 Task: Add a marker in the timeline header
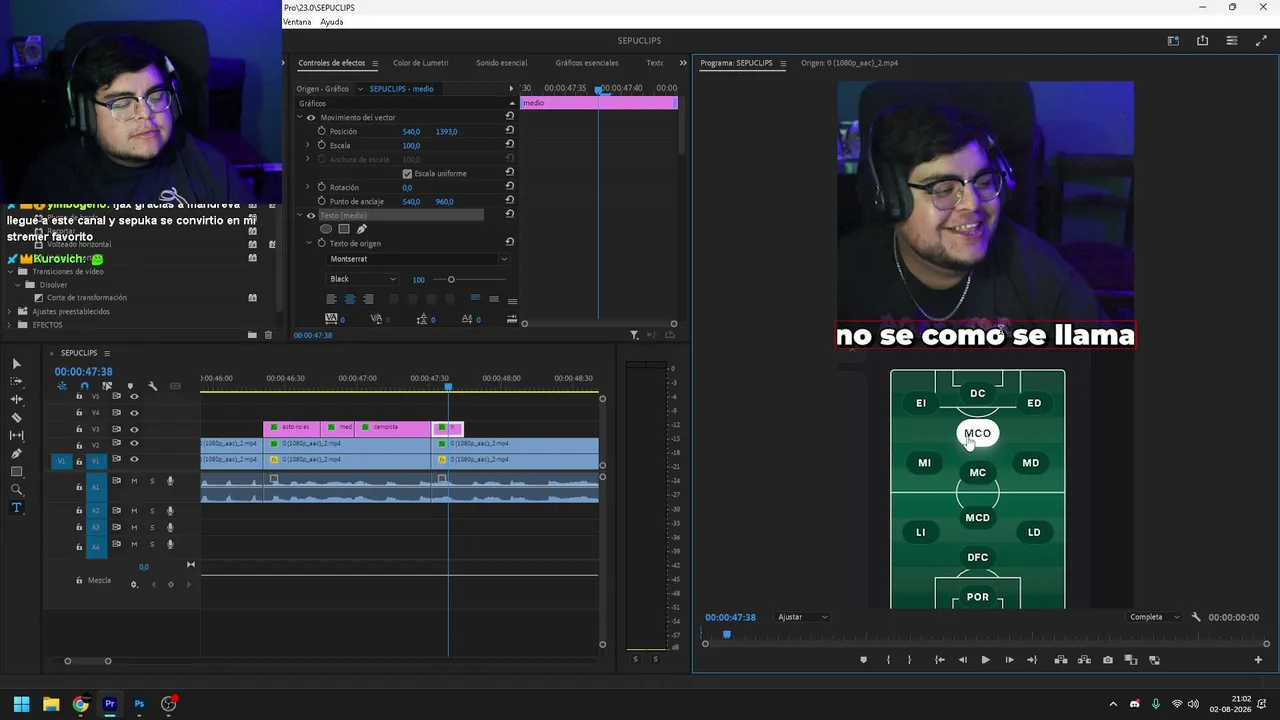click(130, 386)
